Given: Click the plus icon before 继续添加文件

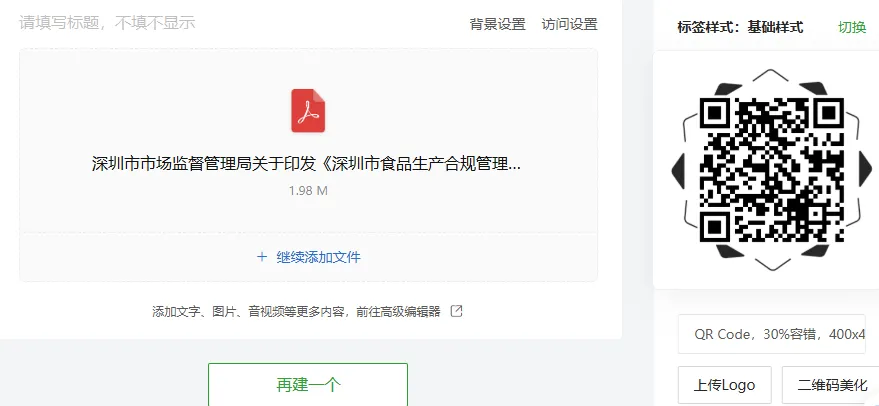Looking at the screenshot, I should (x=262, y=257).
